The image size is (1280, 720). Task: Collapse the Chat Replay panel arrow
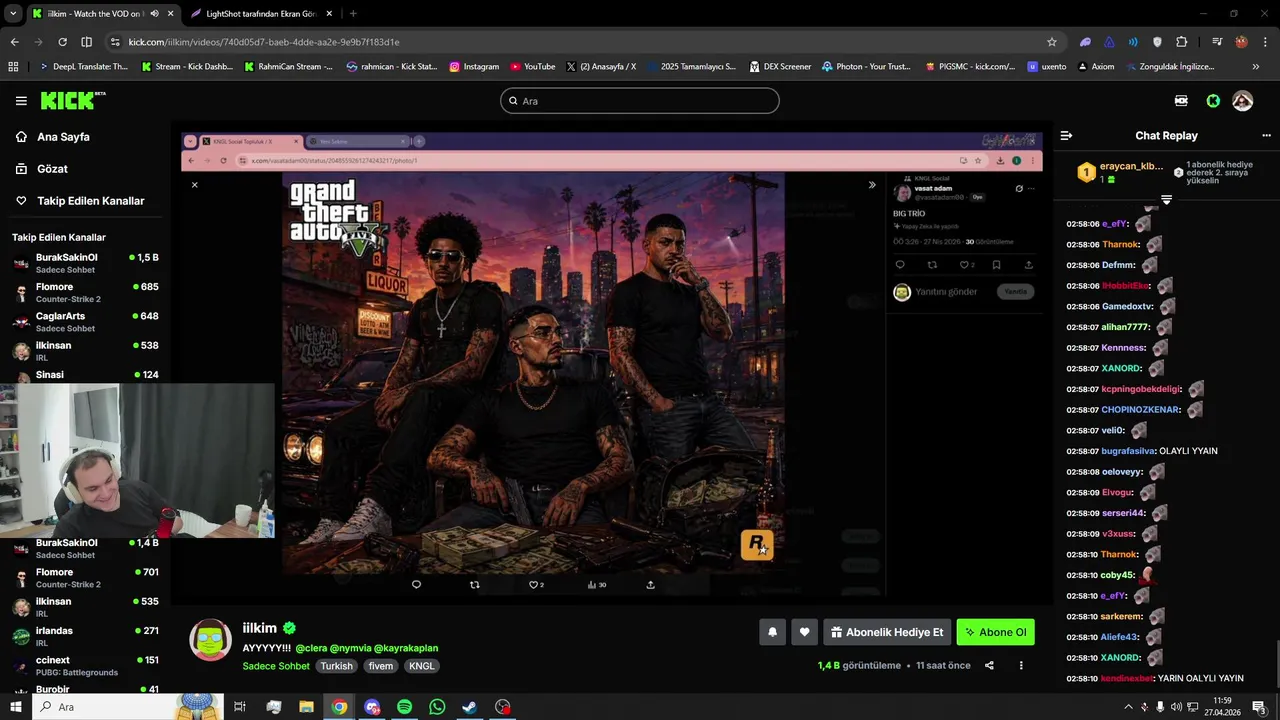pos(1066,135)
